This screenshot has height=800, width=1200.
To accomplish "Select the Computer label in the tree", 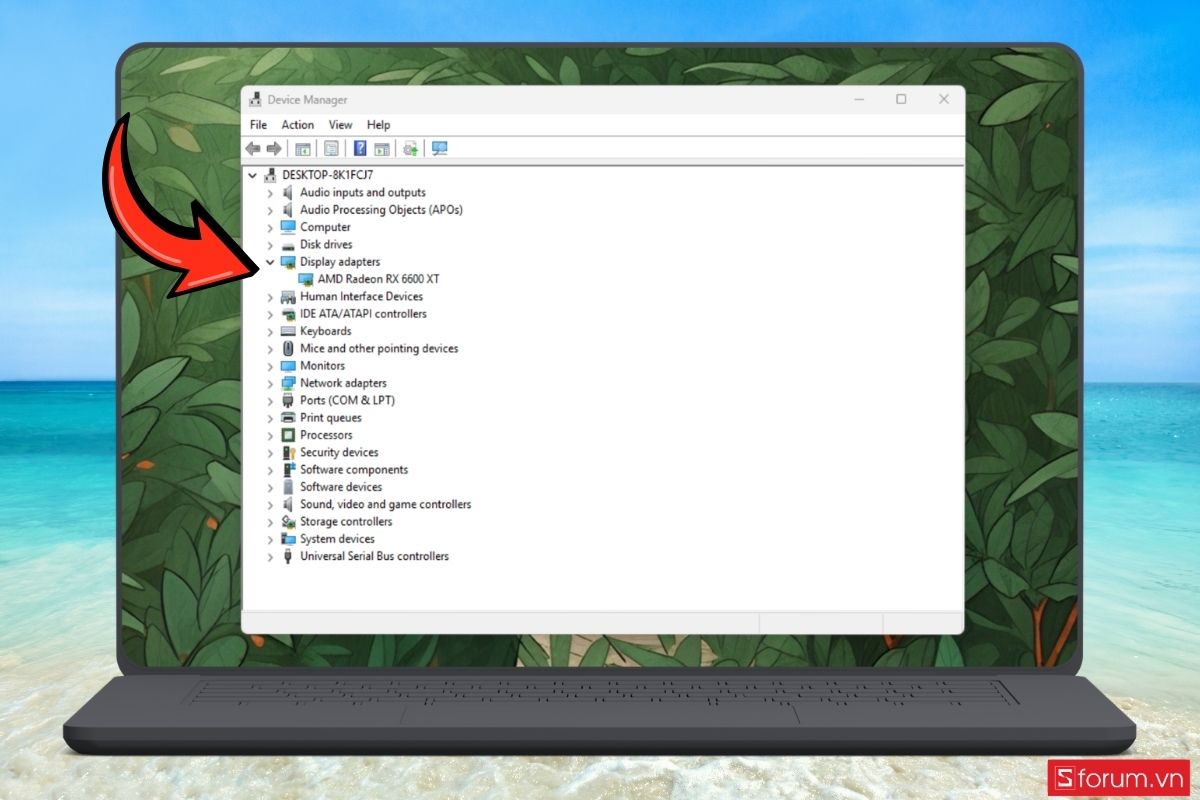I will tap(325, 227).
